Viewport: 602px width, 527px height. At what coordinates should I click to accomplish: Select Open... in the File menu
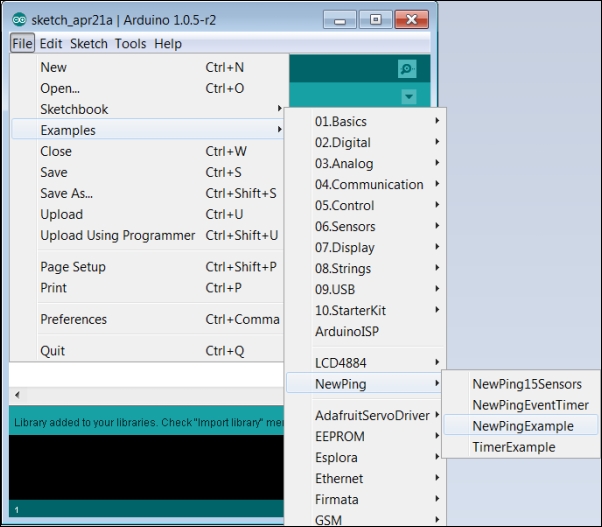pos(148,88)
